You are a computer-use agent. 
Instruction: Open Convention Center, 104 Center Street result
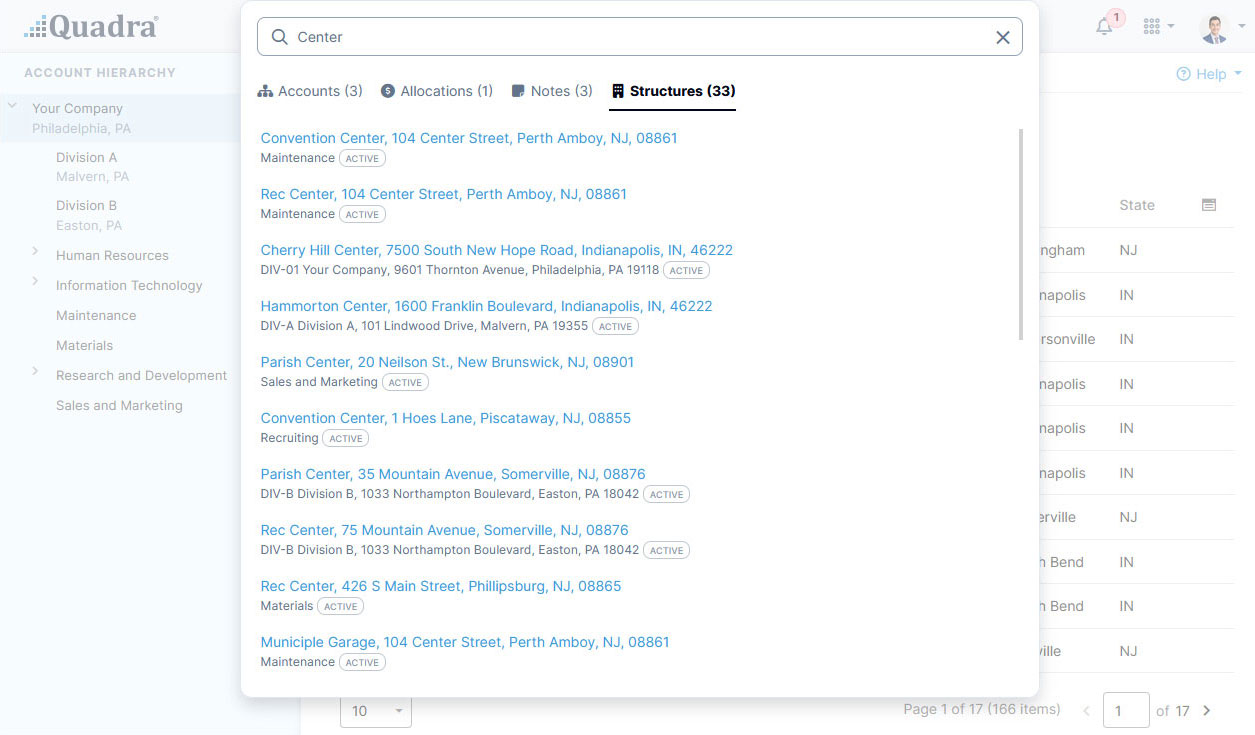pos(469,138)
